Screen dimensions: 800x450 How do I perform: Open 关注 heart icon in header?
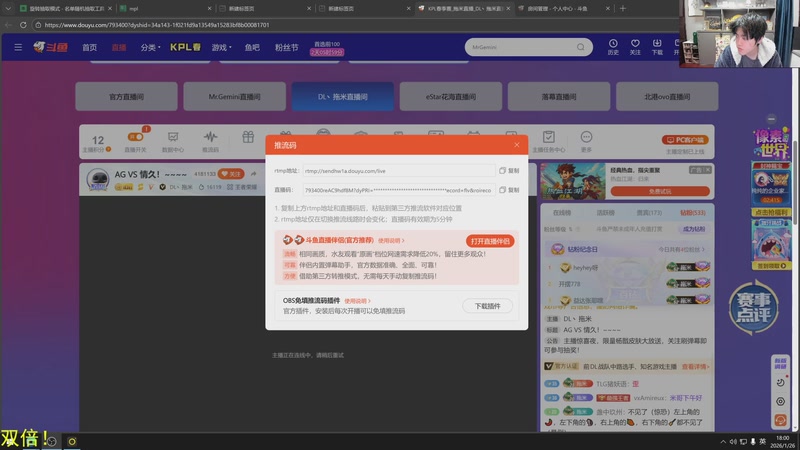tap(635, 47)
